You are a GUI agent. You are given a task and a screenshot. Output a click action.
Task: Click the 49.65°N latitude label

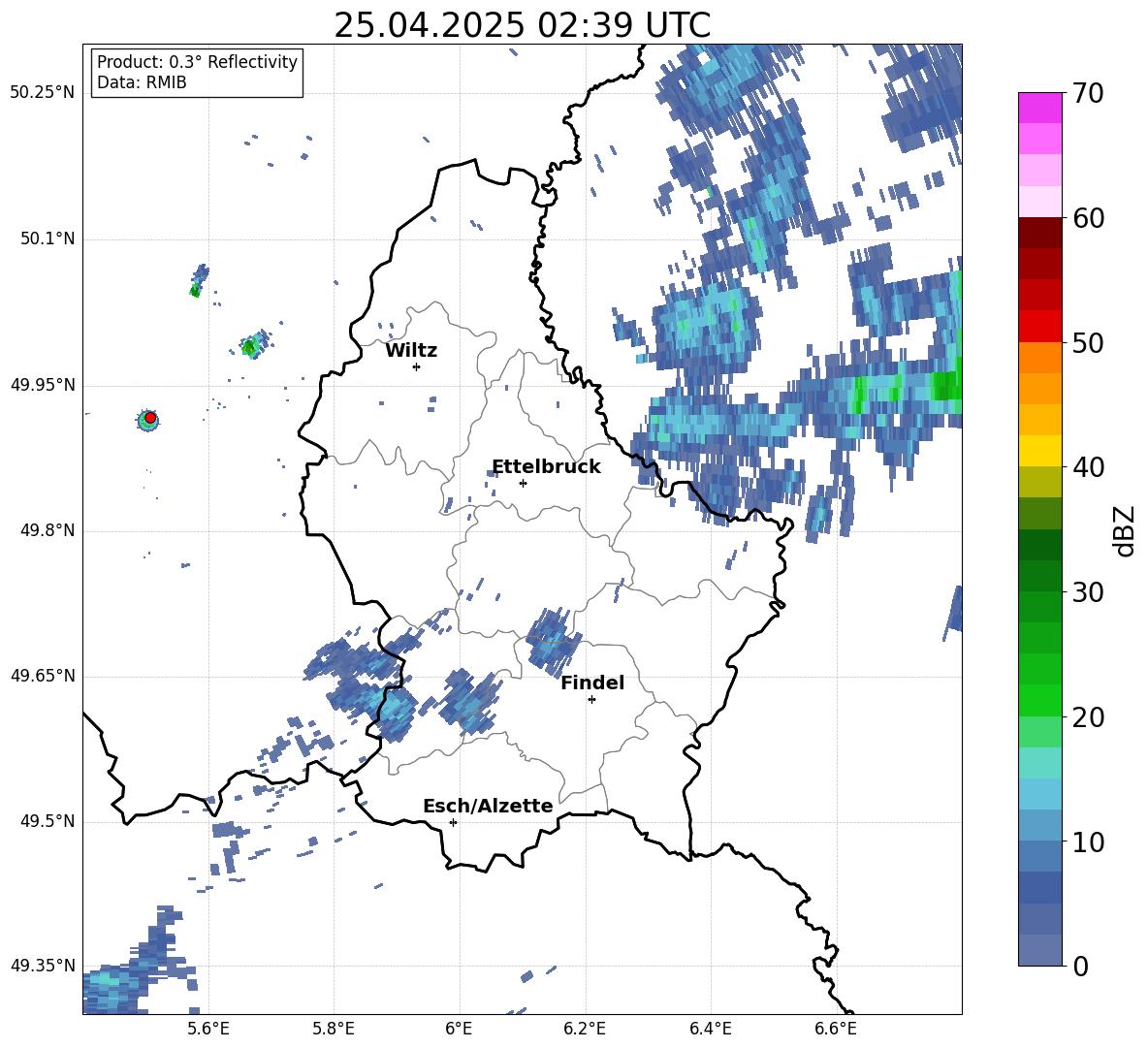coord(43,675)
